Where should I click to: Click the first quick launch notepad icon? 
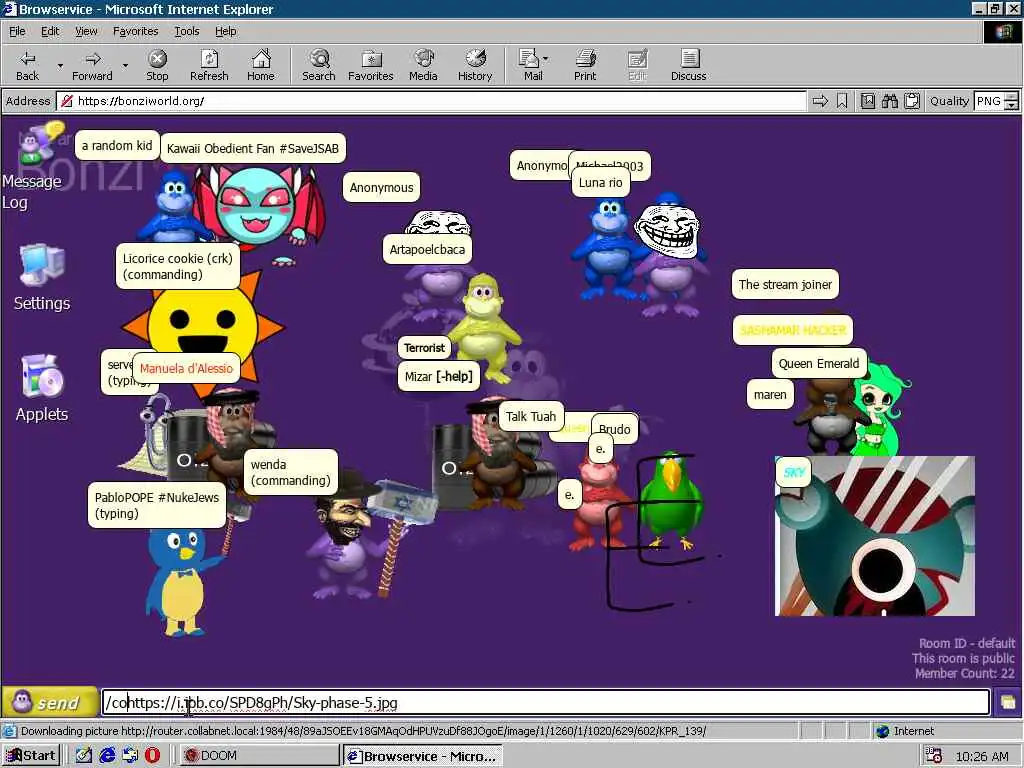[x=84, y=756]
